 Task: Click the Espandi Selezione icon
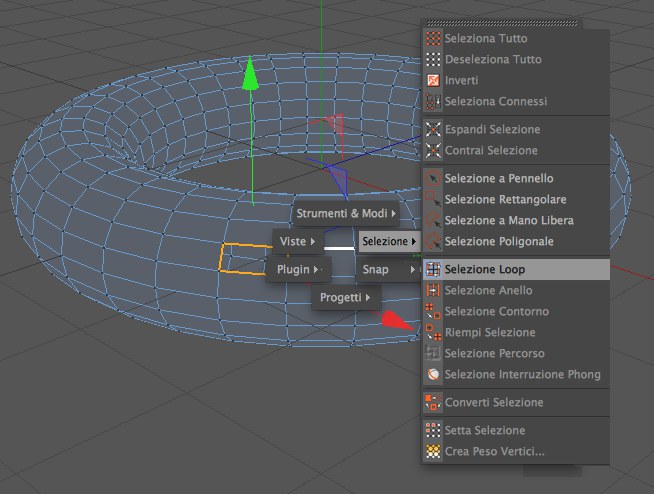433,129
